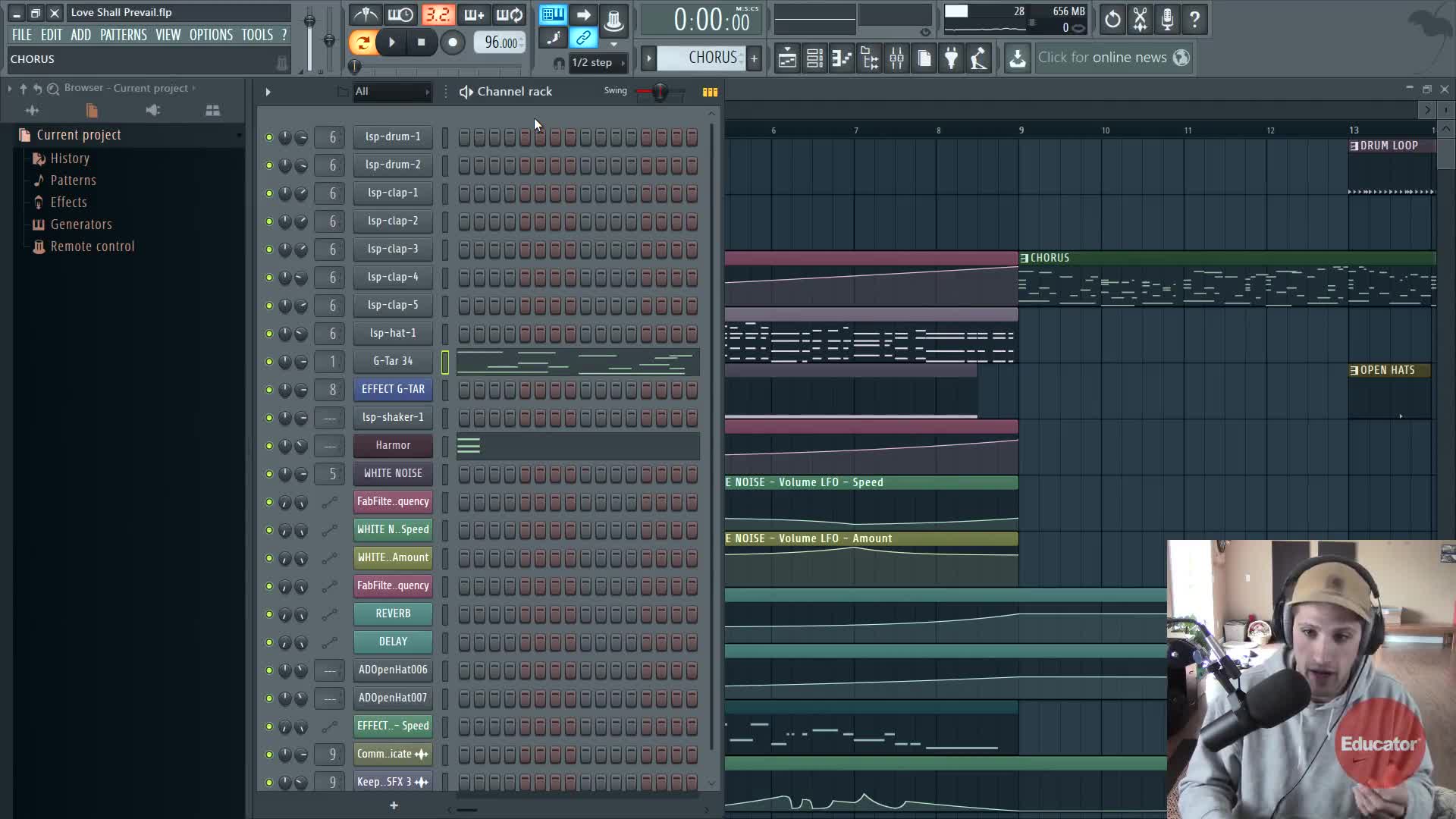The width and height of the screenshot is (1456, 819).
Task: Toggle song/pattern mode button
Action: click(x=362, y=43)
